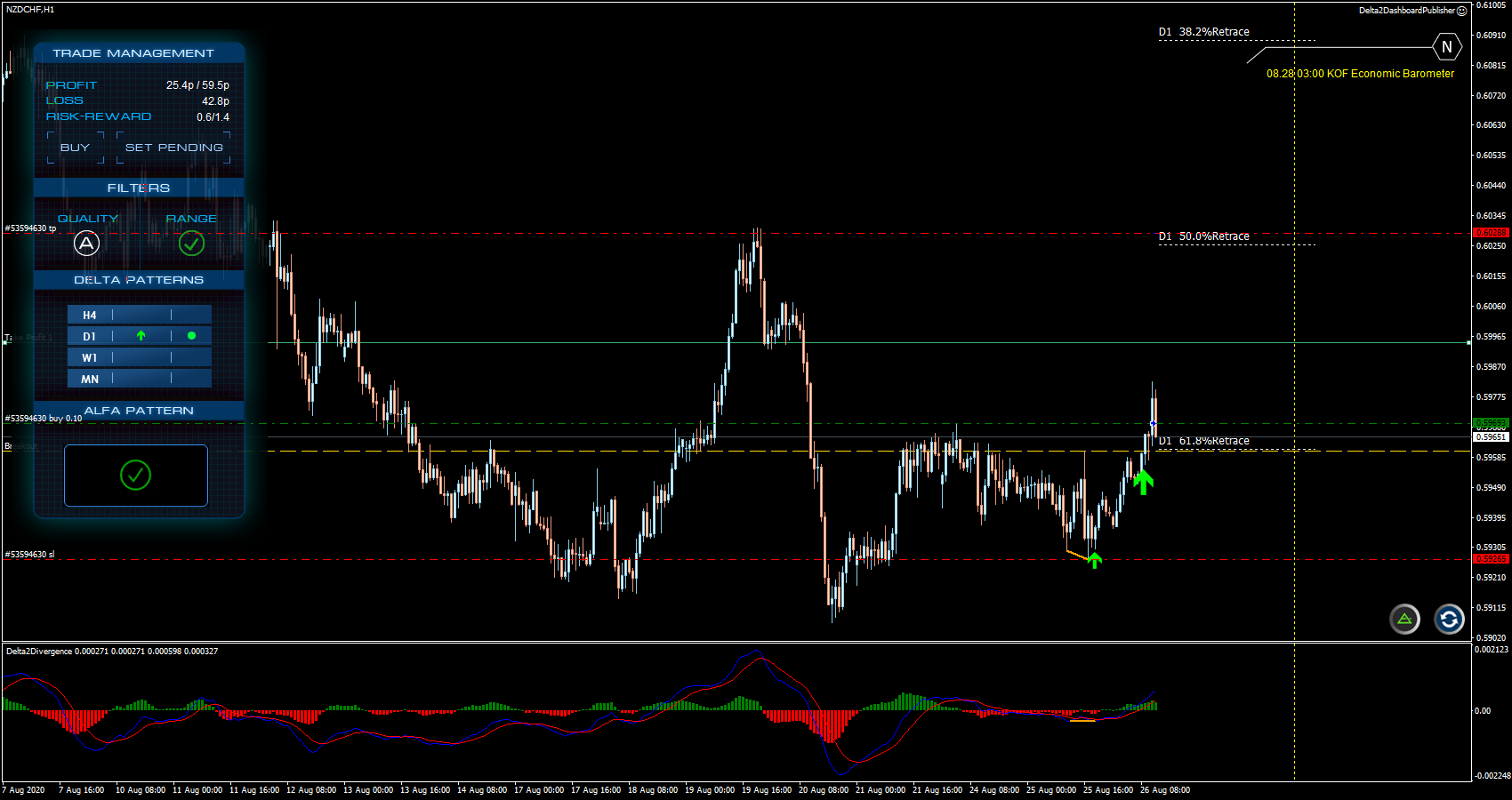Screen dimensions: 1512x800
Task: Click the large green buy arrow on chart
Action: coord(1143,482)
